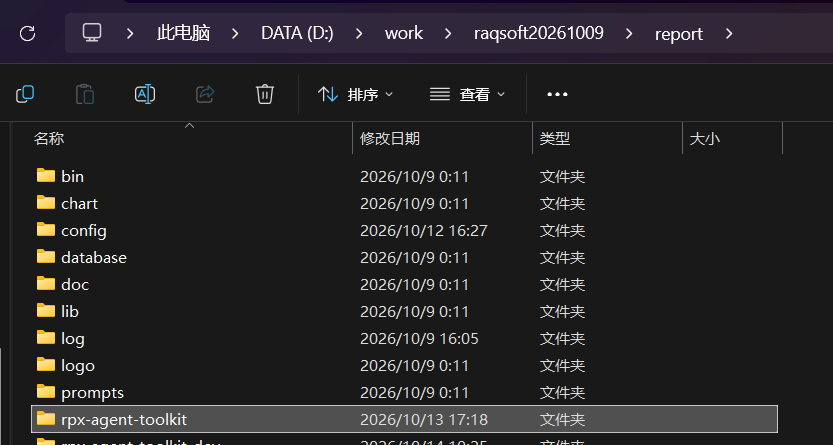The image size is (833, 445).
Task: Click log date '2026/10/9 16:05'
Action: pos(419,339)
